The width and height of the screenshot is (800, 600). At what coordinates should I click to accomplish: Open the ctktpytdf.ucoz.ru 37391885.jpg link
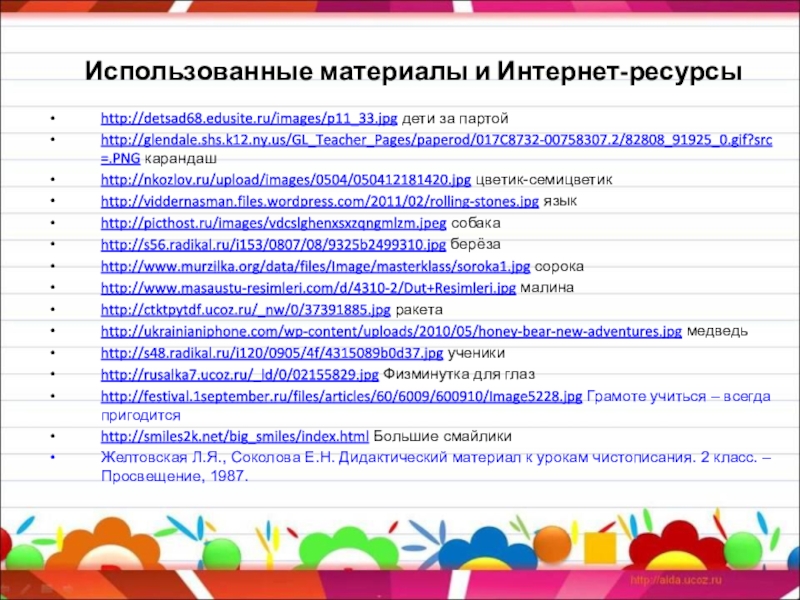245,310
